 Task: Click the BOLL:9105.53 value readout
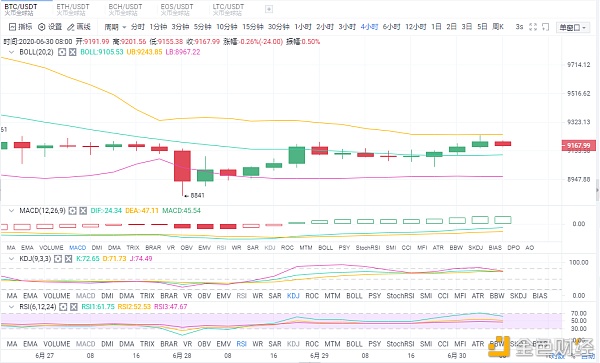(x=102, y=52)
